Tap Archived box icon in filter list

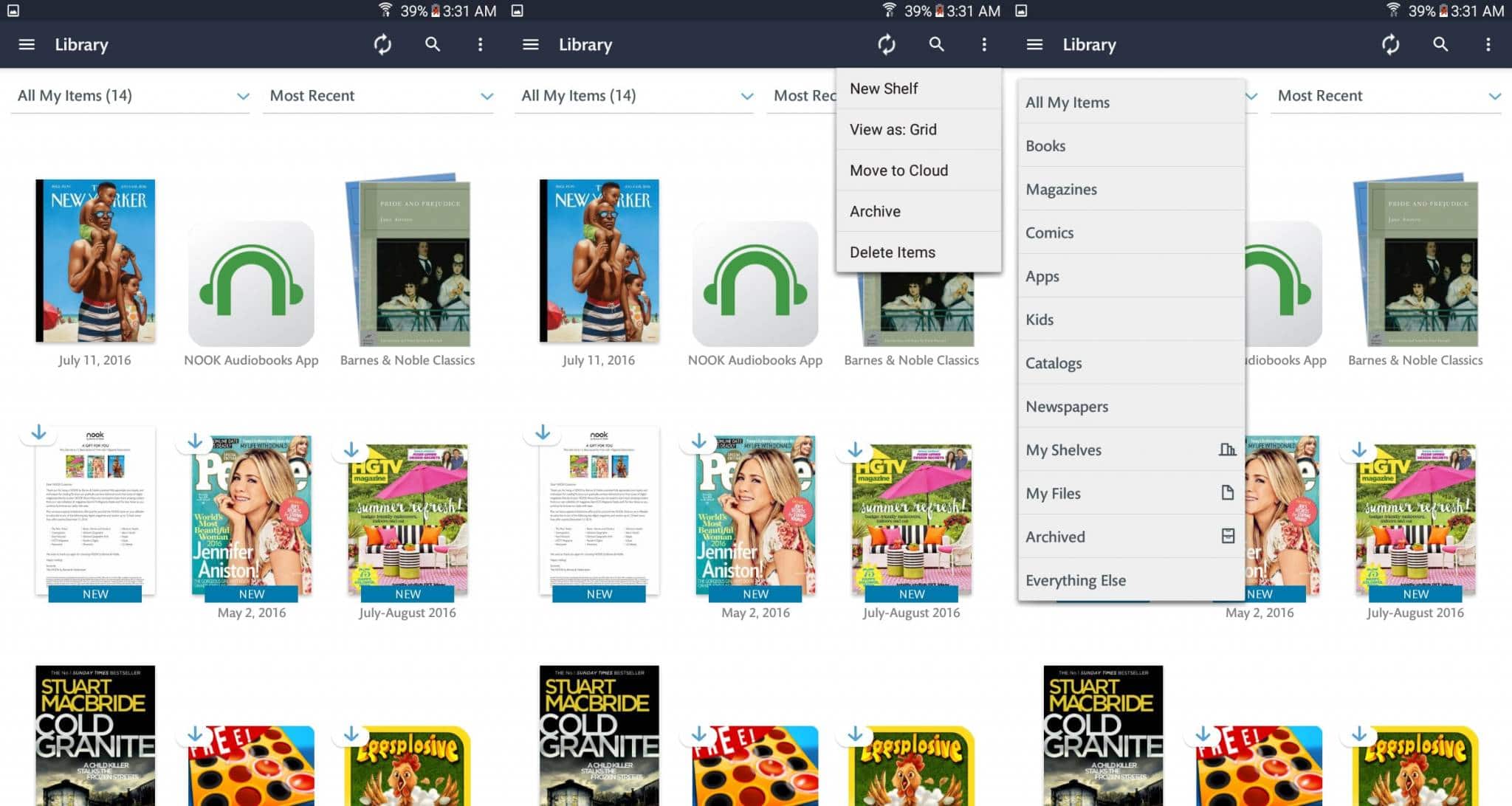[1228, 536]
